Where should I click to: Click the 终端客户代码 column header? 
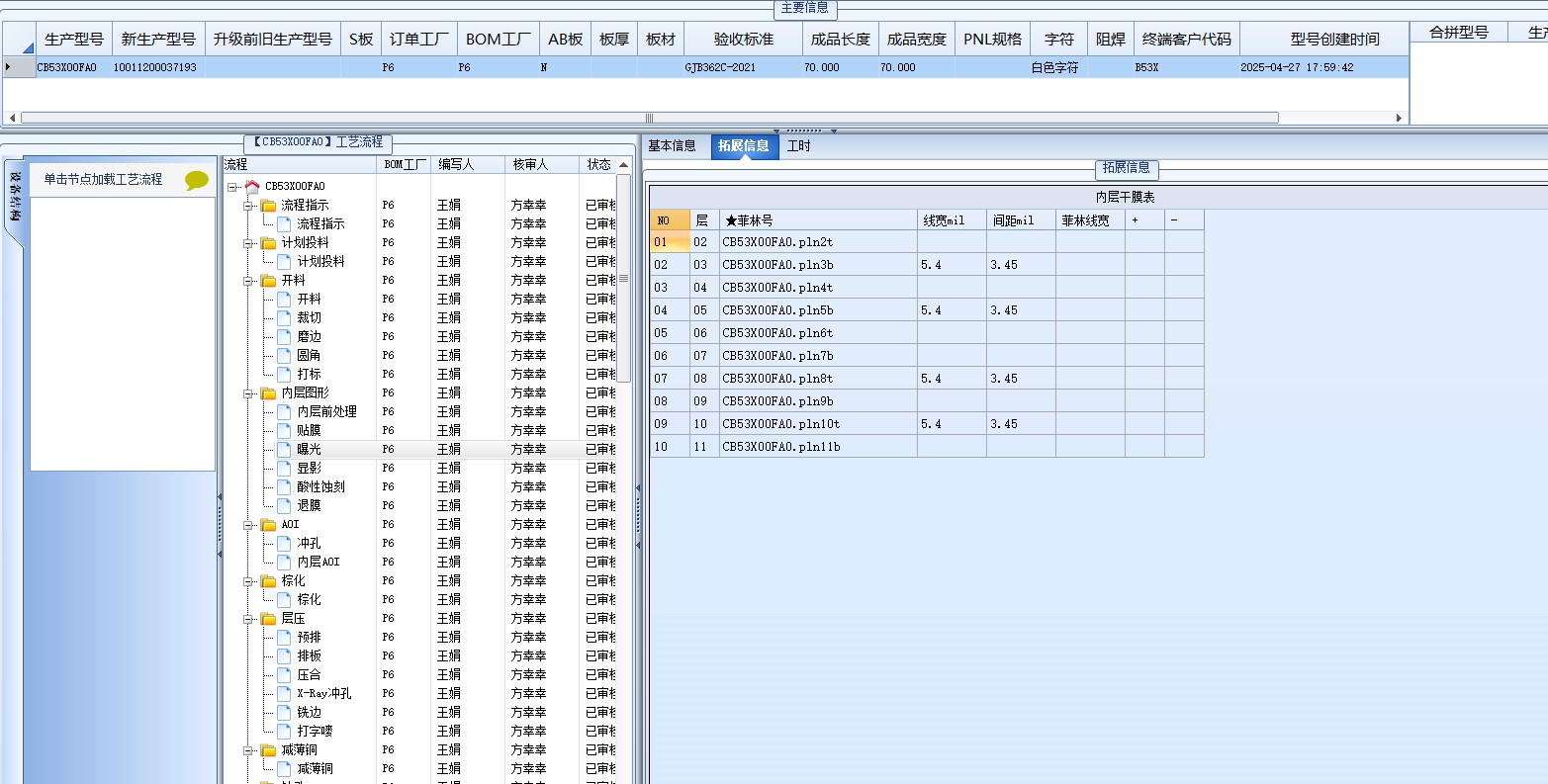click(1187, 40)
